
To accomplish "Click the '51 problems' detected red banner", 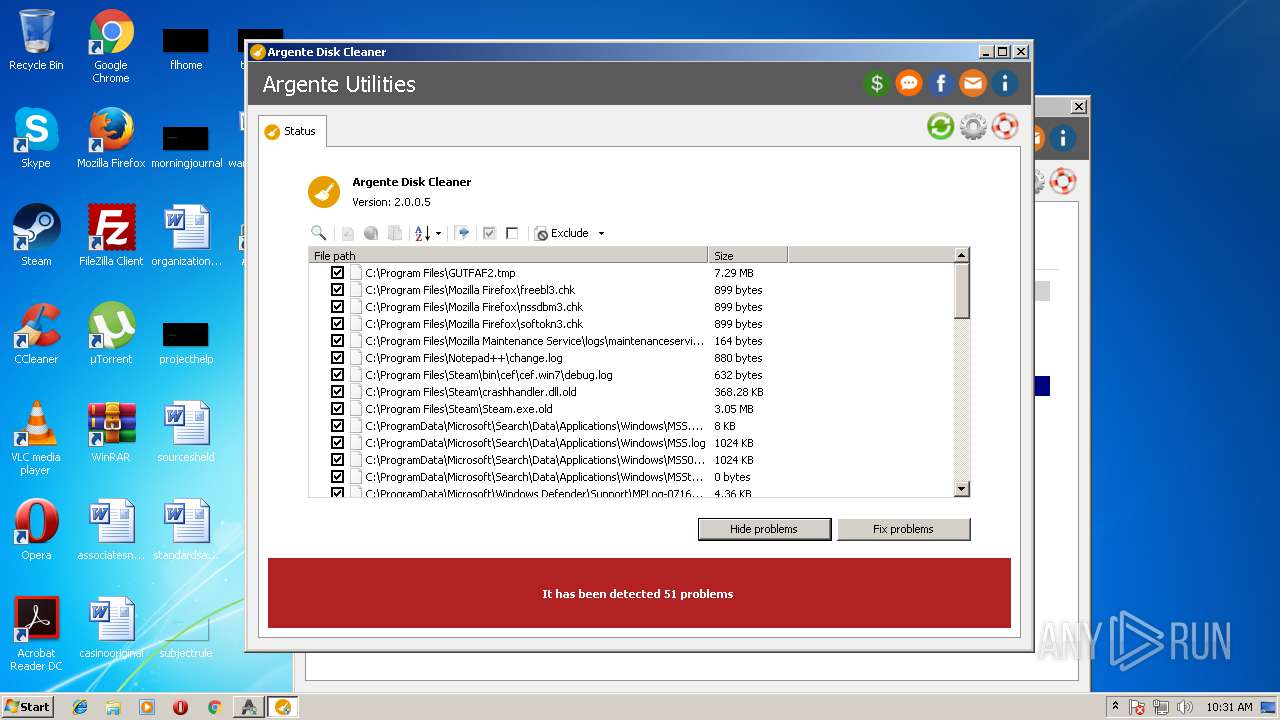I will coord(639,593).
